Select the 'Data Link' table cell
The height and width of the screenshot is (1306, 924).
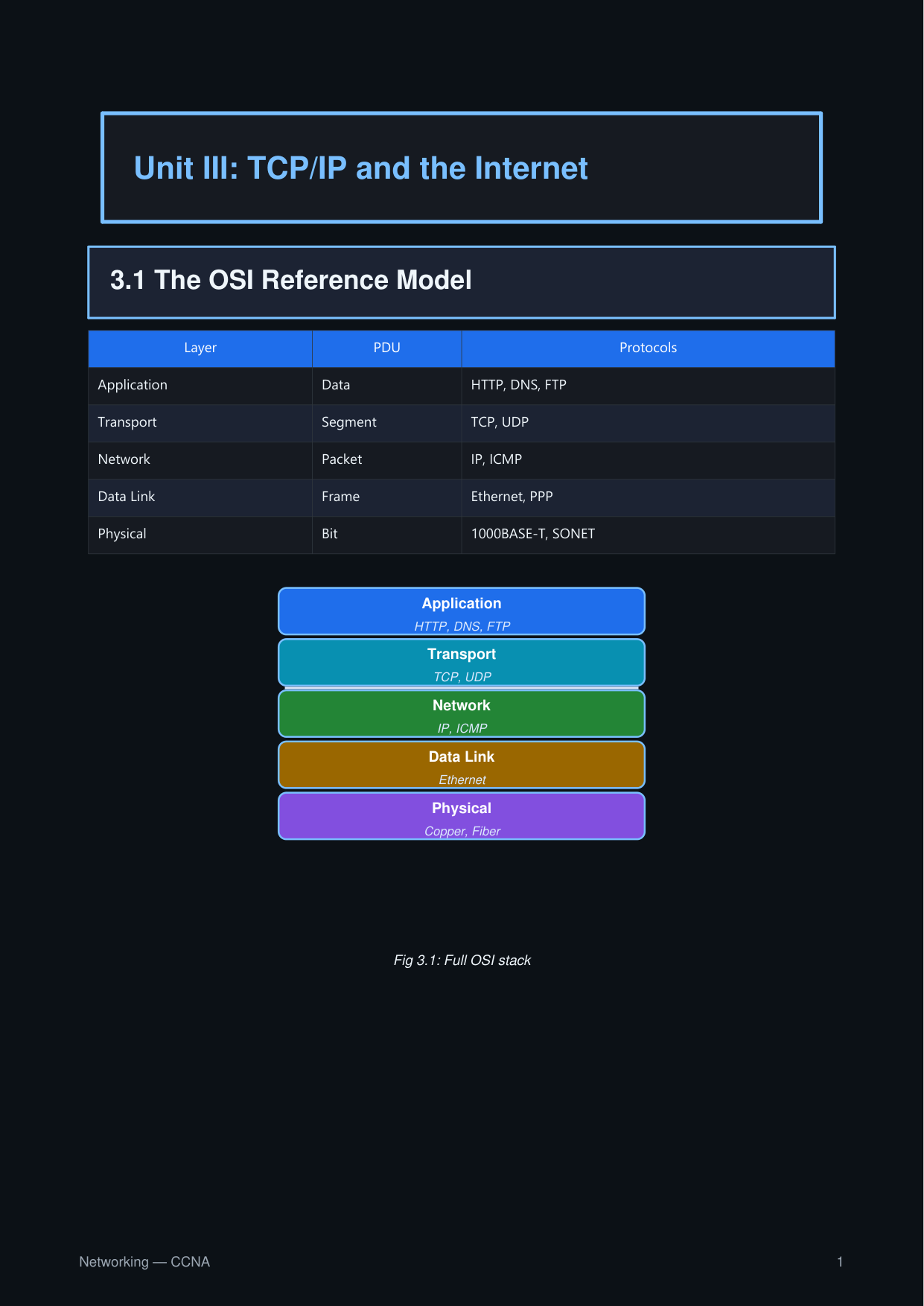[200, 497]
